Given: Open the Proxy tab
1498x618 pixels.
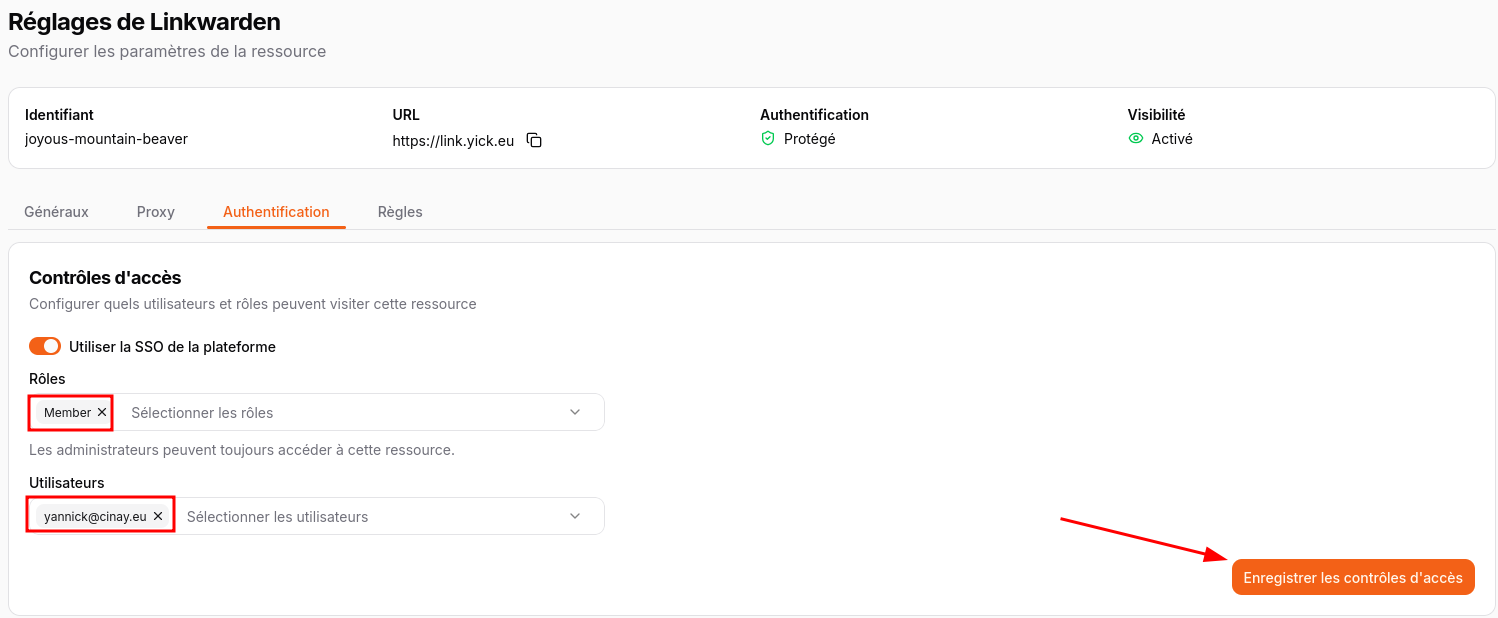Looking at the screenshot, I should pyautogui.click(x=156, y=212).
